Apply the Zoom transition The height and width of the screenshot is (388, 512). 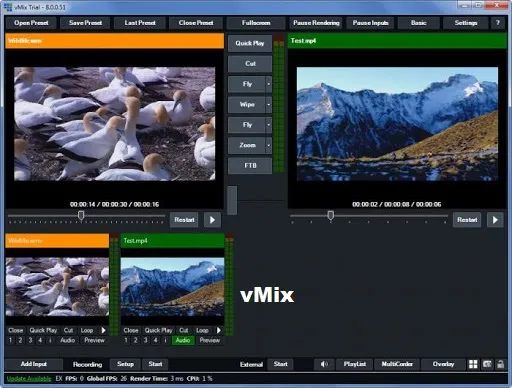point(247,145)
